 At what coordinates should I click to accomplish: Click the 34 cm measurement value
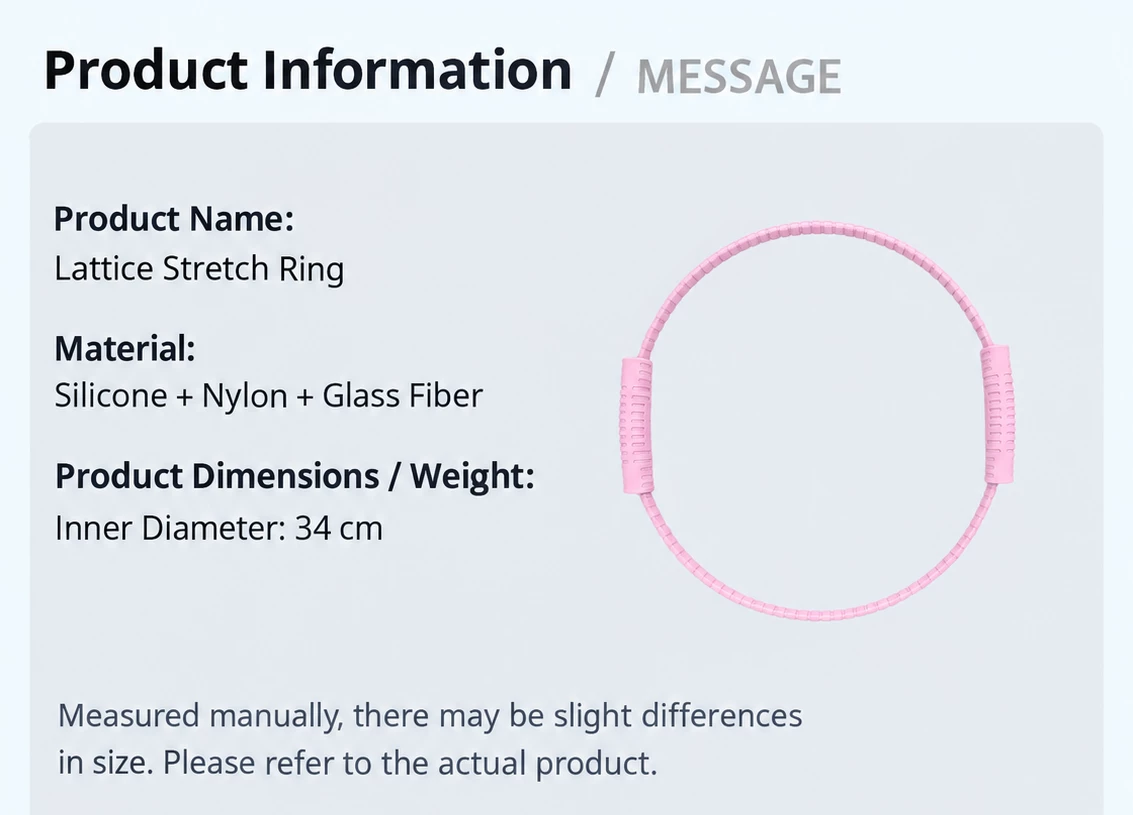[339, 528]
